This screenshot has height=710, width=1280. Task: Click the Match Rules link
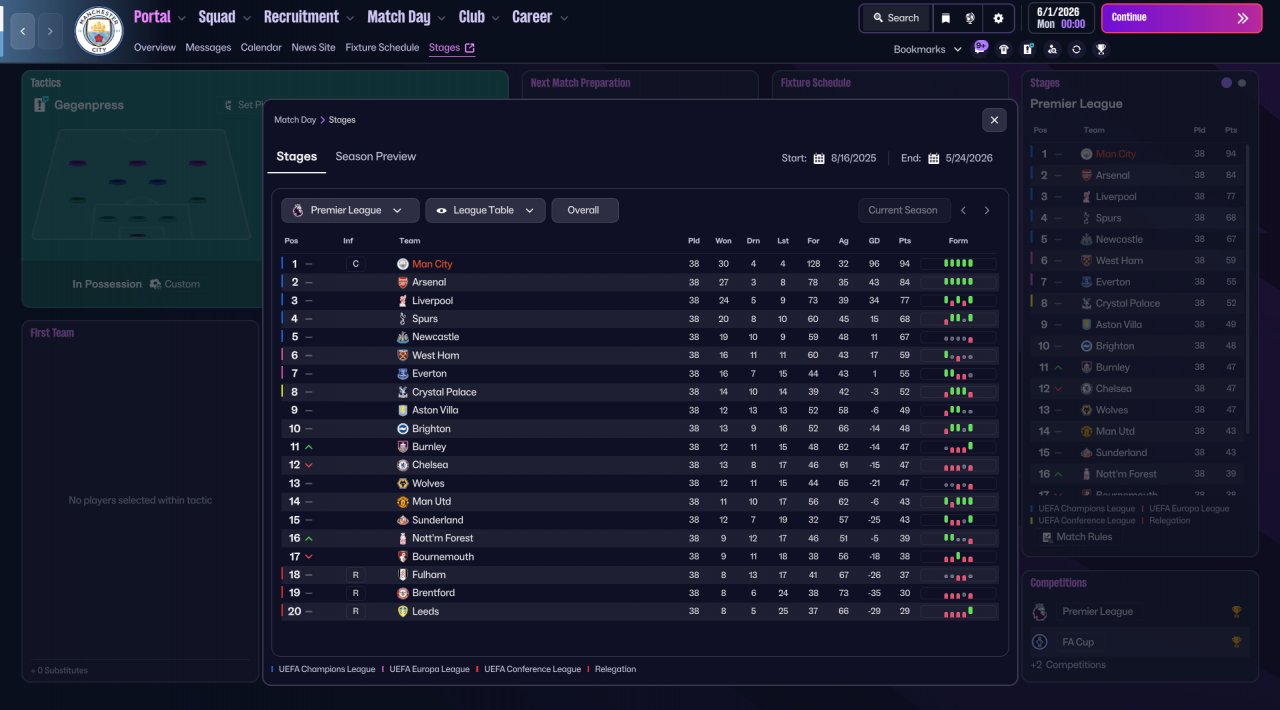pyautogui.click(x=1085, y=537)
